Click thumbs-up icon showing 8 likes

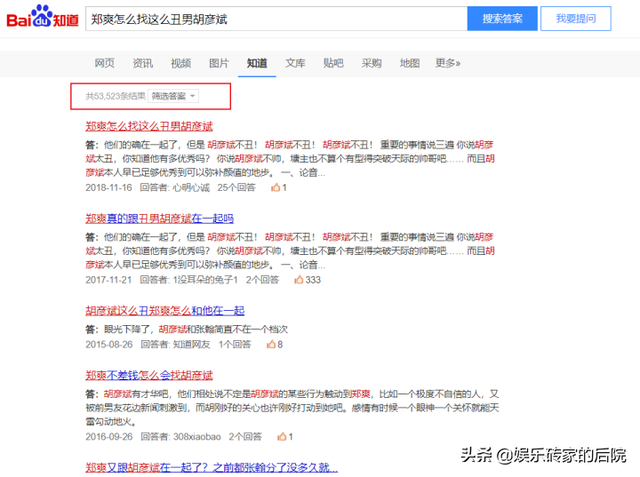pos(271,344)
